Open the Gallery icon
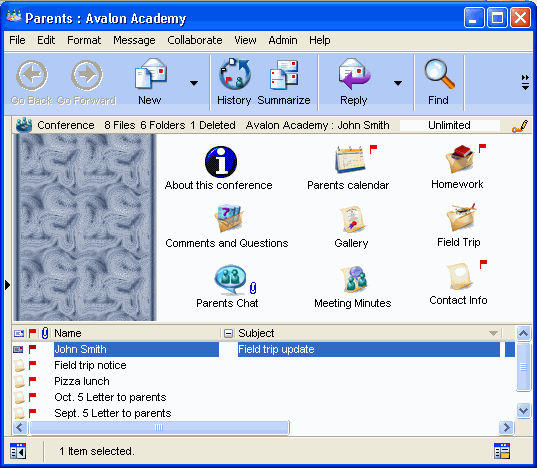Screen dimensions: 537x468 coord(352,219)
